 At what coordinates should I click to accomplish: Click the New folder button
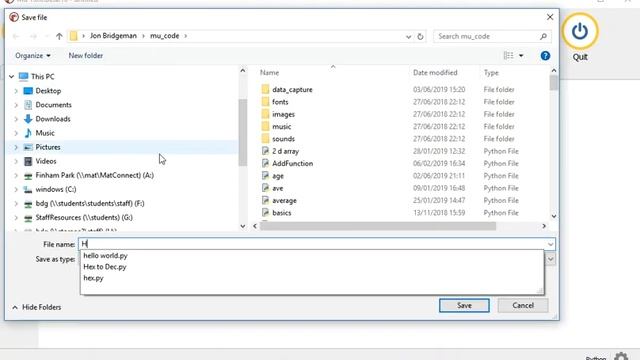(86, 56)
